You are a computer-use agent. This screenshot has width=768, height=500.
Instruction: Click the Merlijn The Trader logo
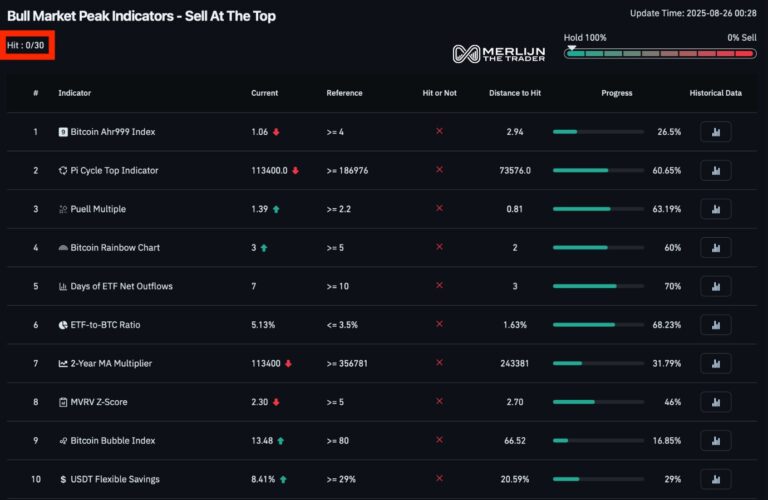tap(499, 53)
